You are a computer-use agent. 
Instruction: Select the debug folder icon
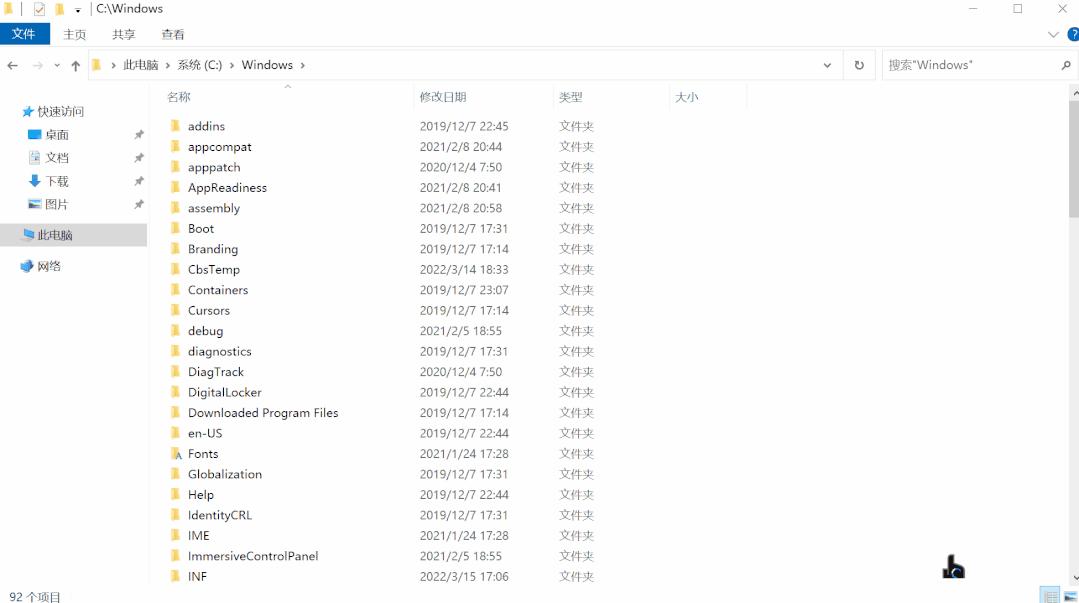click(175, 330)
